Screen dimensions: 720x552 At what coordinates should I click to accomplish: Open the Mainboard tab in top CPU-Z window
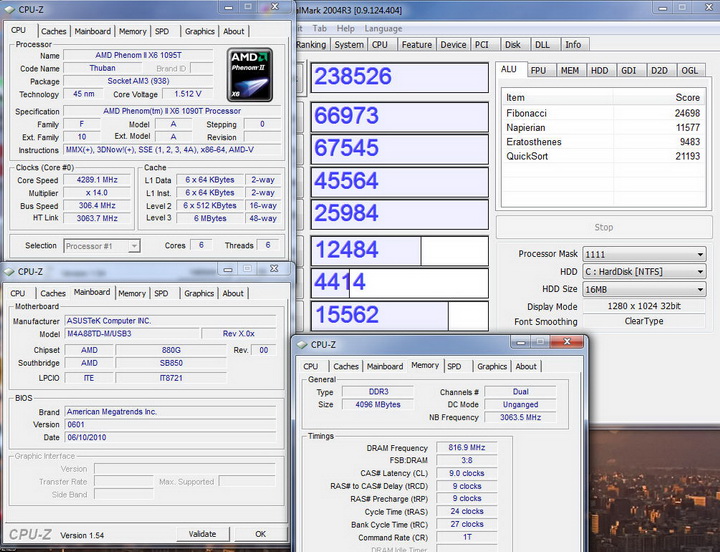coord(93,31)
